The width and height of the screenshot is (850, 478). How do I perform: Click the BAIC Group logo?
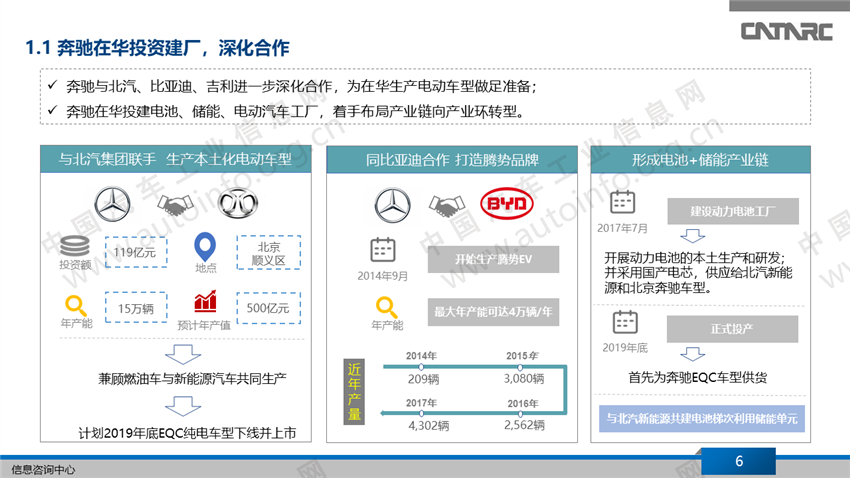pyautogui.click(x=238, y=203)
